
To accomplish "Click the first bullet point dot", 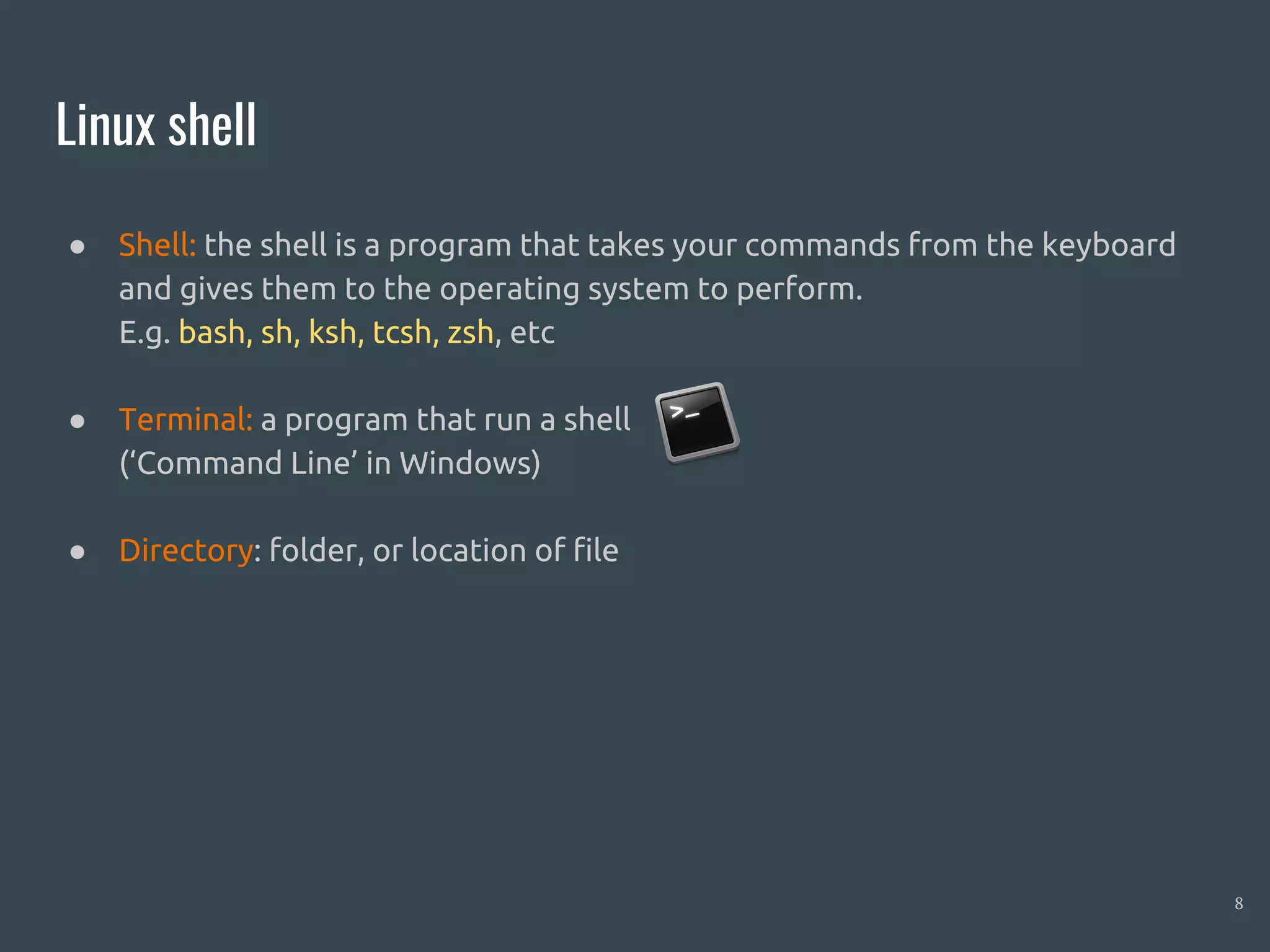I will pyautogui.click(x=78, y=247).
